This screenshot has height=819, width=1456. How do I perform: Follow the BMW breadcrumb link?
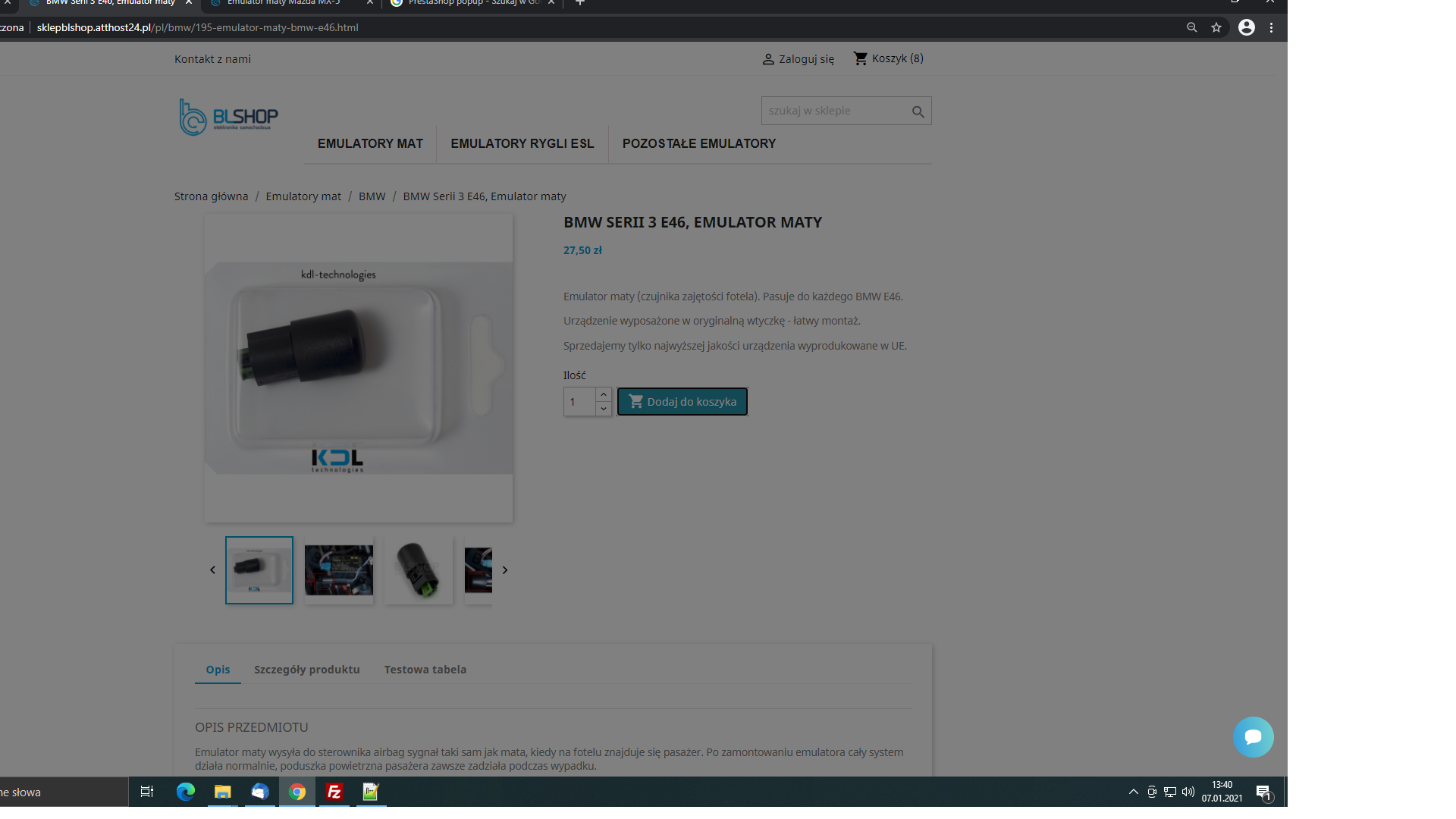[372, 196]
